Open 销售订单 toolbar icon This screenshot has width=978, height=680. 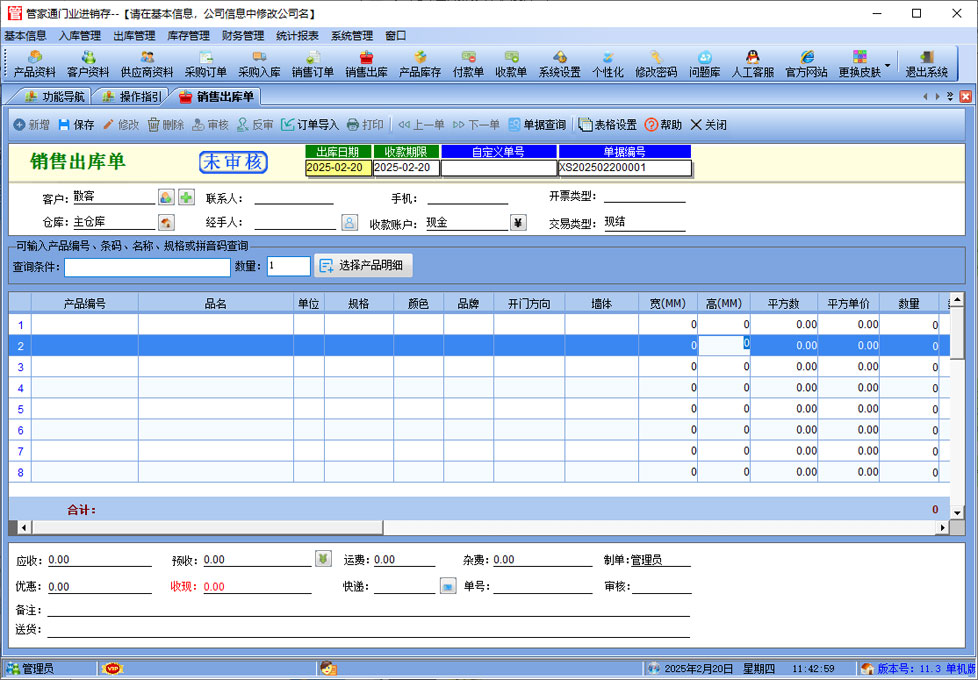(x=312, y=64)
